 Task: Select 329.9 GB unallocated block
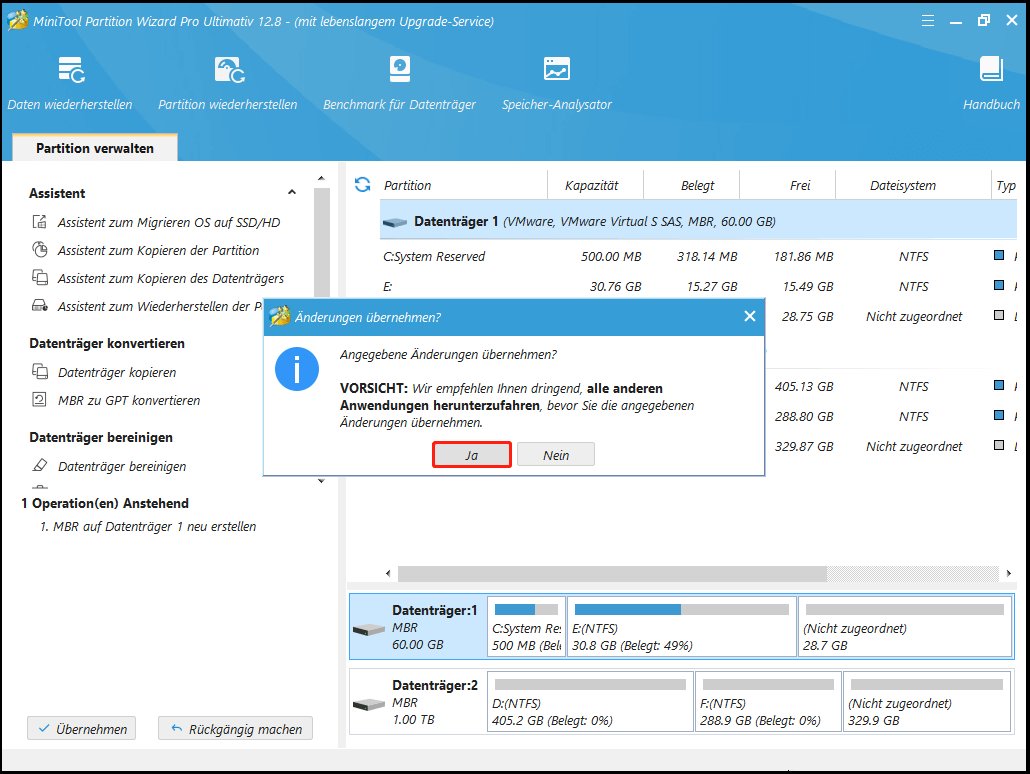926,702
